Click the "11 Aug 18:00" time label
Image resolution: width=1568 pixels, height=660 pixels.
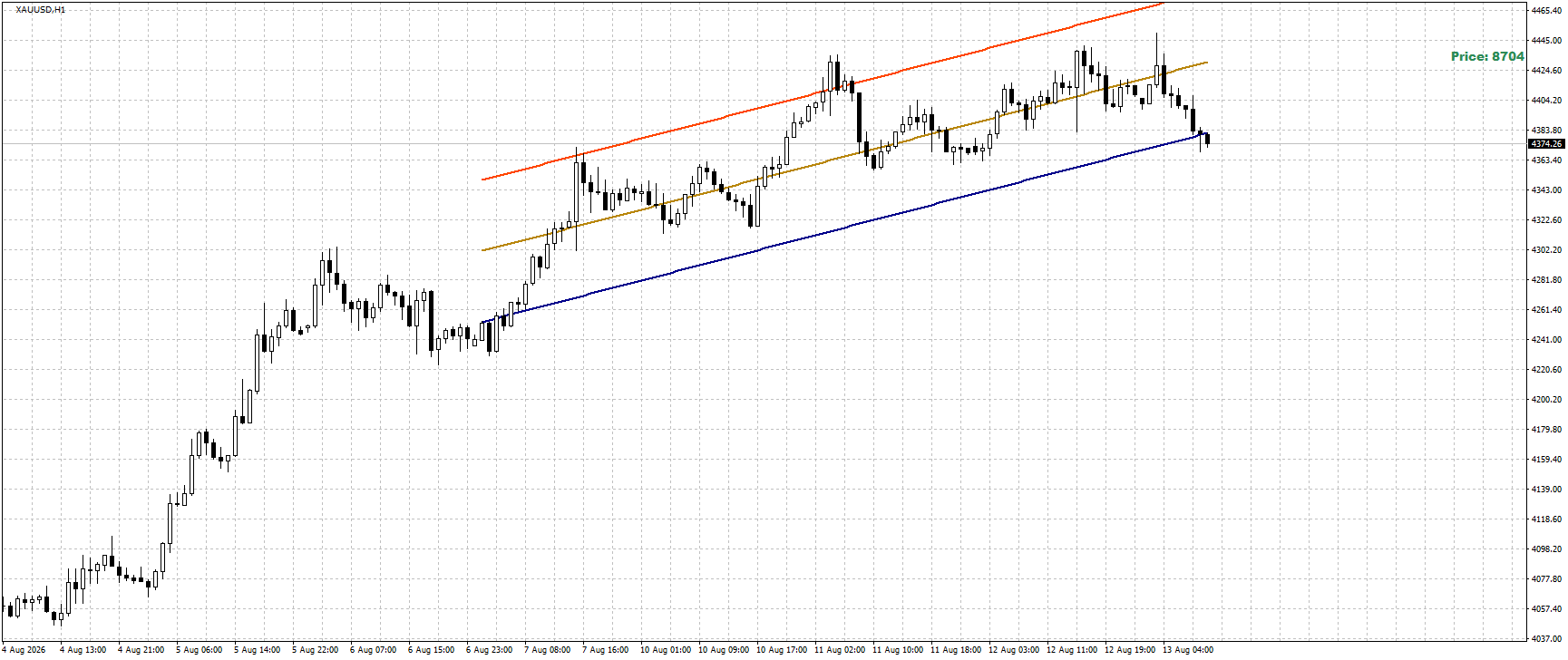coord(955,650)
